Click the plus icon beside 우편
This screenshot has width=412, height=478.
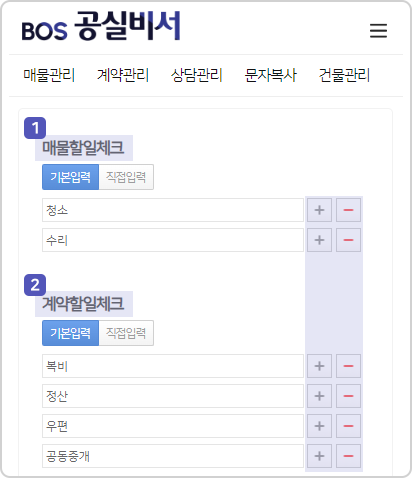[x=319, y=426]
